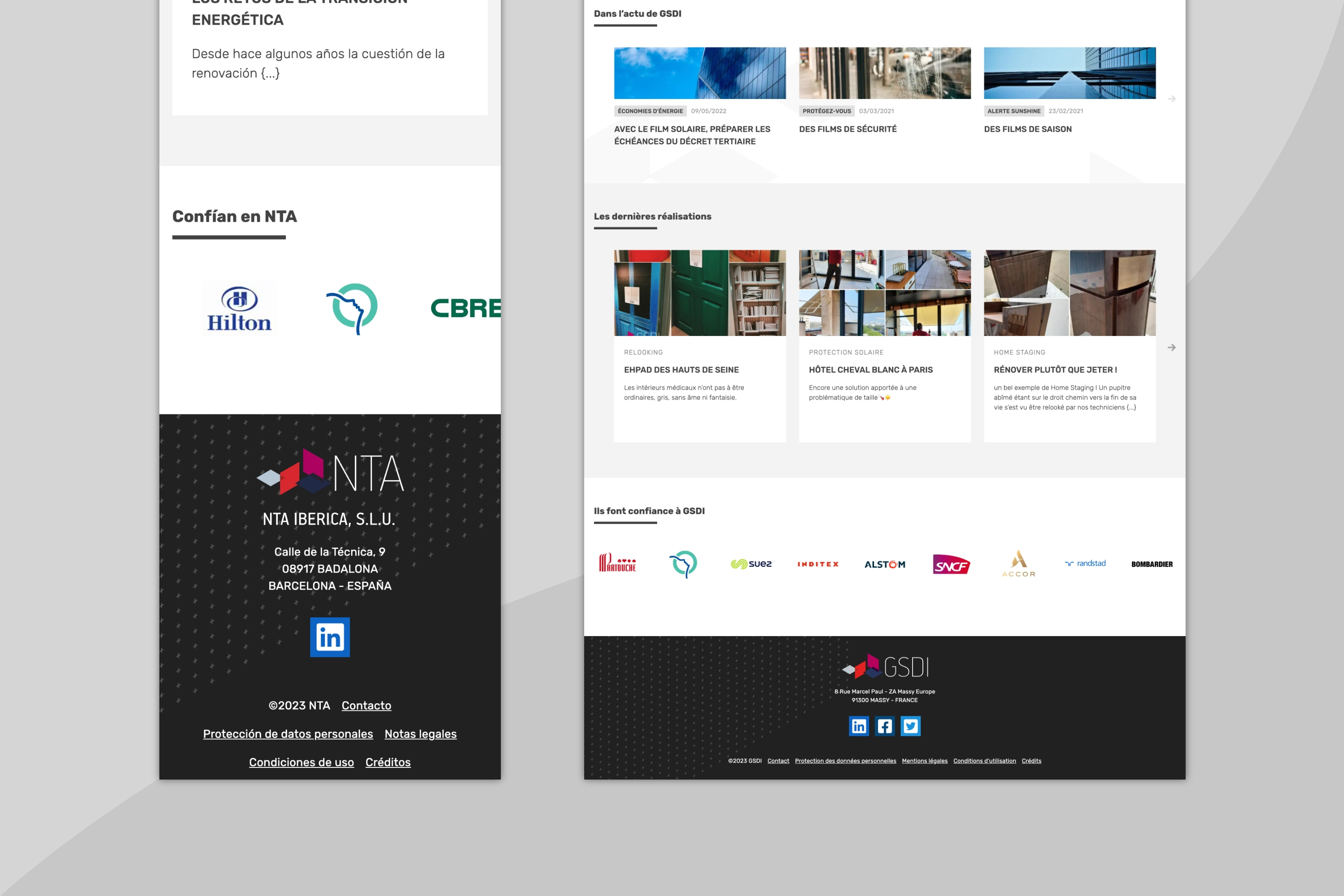Open the GSDI footer LinkedIn icon
1344x896 pixels.
(859, 726)
